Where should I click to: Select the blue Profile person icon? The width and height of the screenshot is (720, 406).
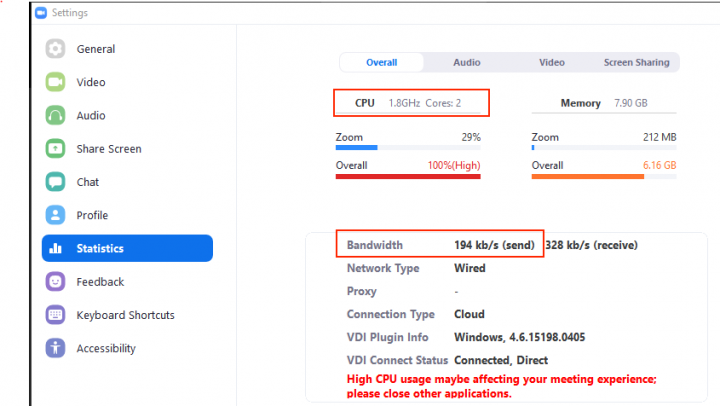[x=56, y=215]
